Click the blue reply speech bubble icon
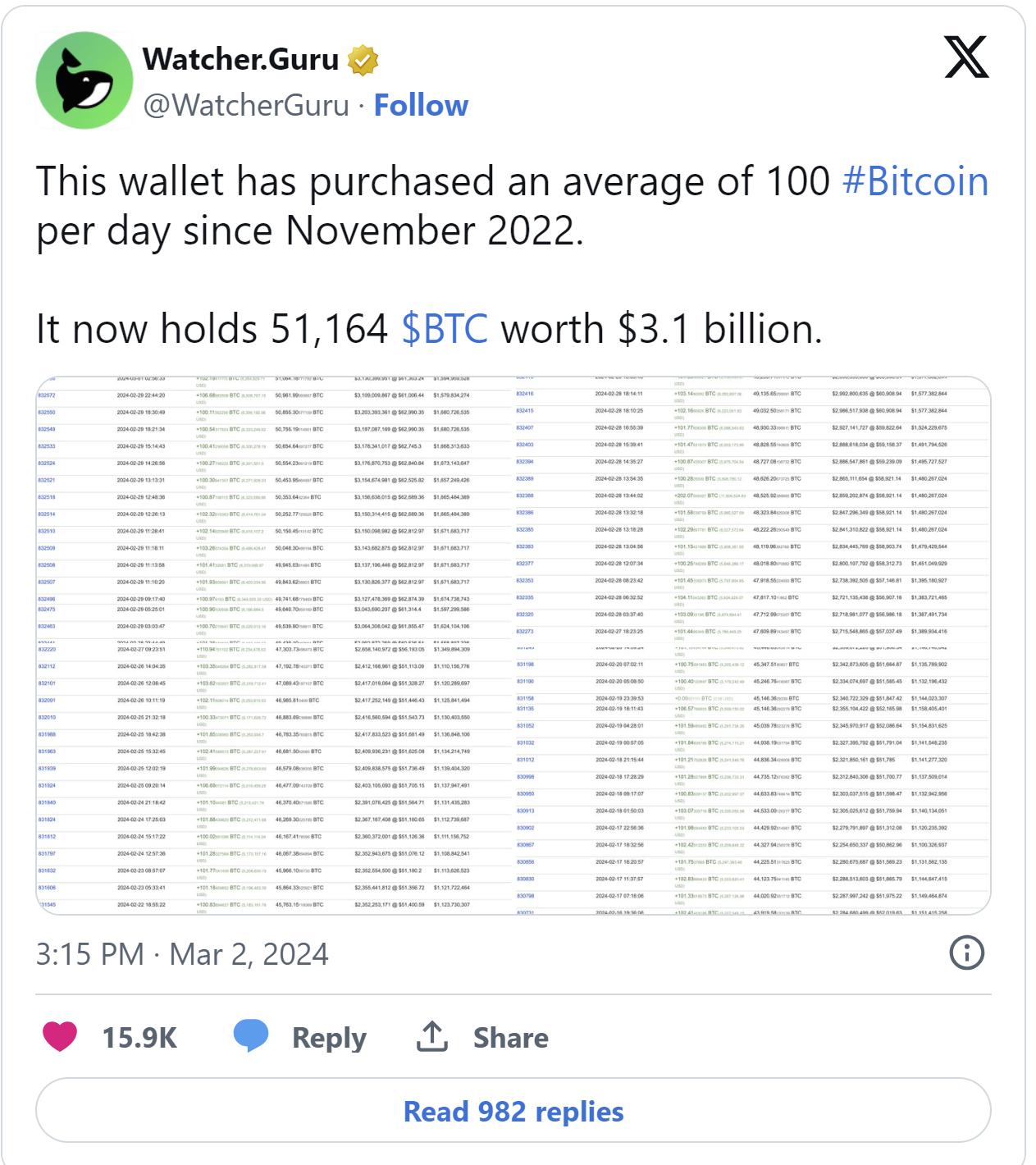The image size is (1036, 1165). point(251,1036)
